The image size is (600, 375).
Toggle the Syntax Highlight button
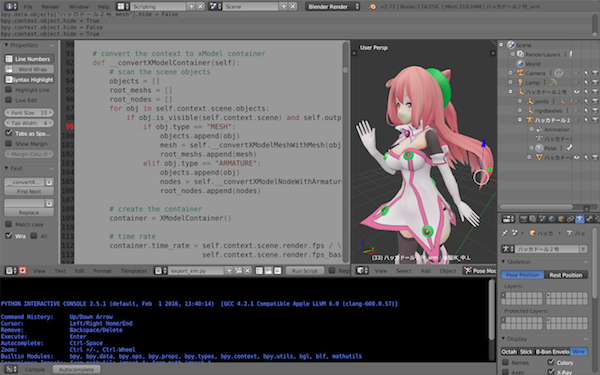point(29,80)
